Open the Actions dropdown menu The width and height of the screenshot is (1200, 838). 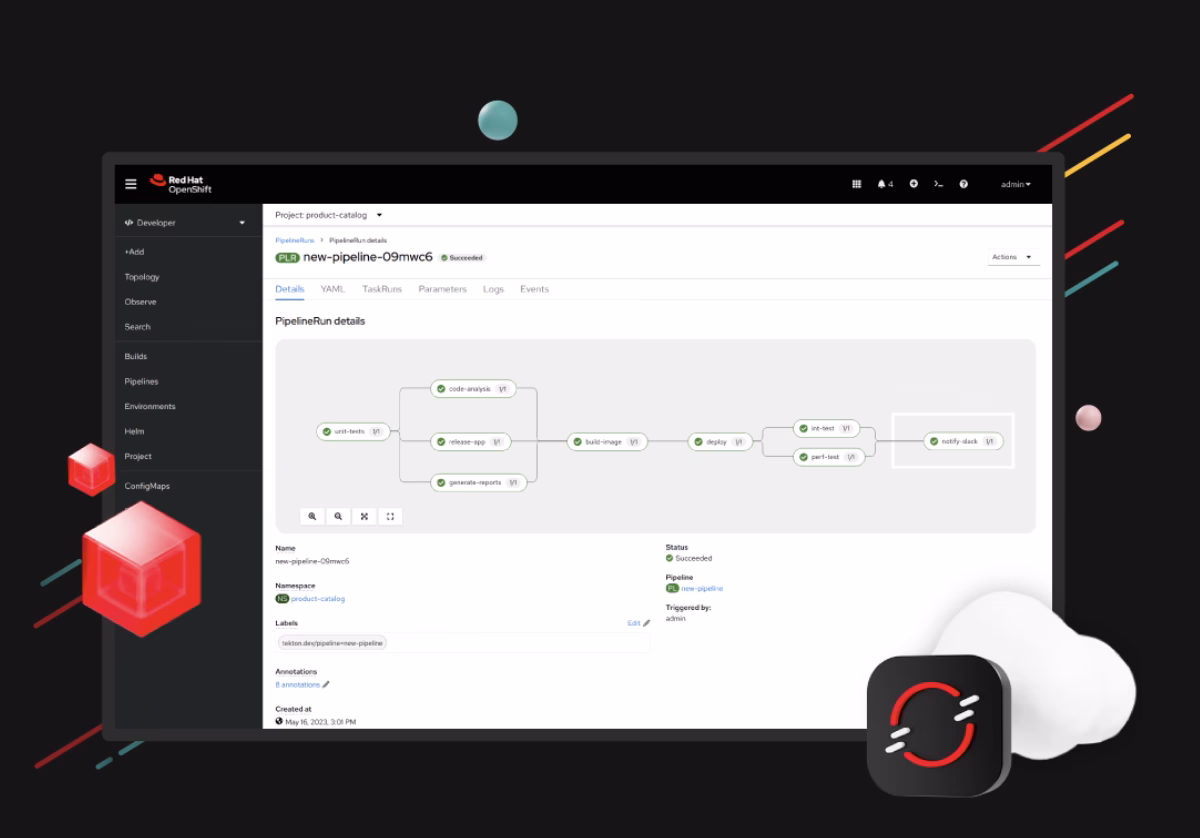click(x=1012, y=257)
